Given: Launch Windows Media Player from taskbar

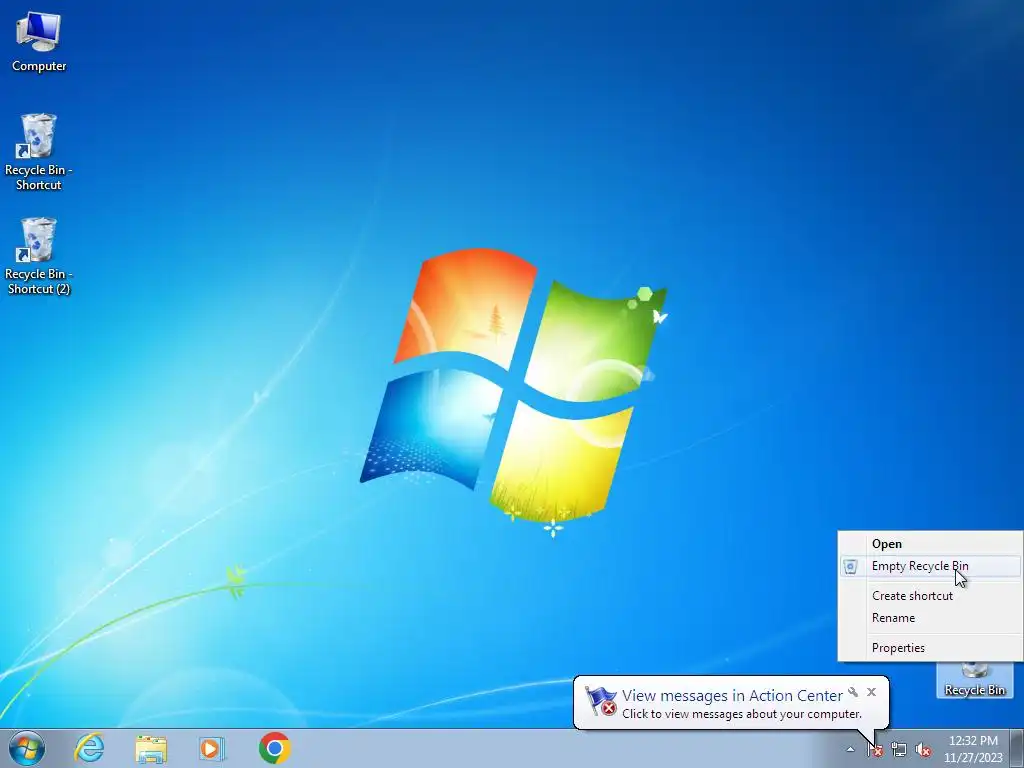Looking at the screenshot, I should [x=211, y=748].
